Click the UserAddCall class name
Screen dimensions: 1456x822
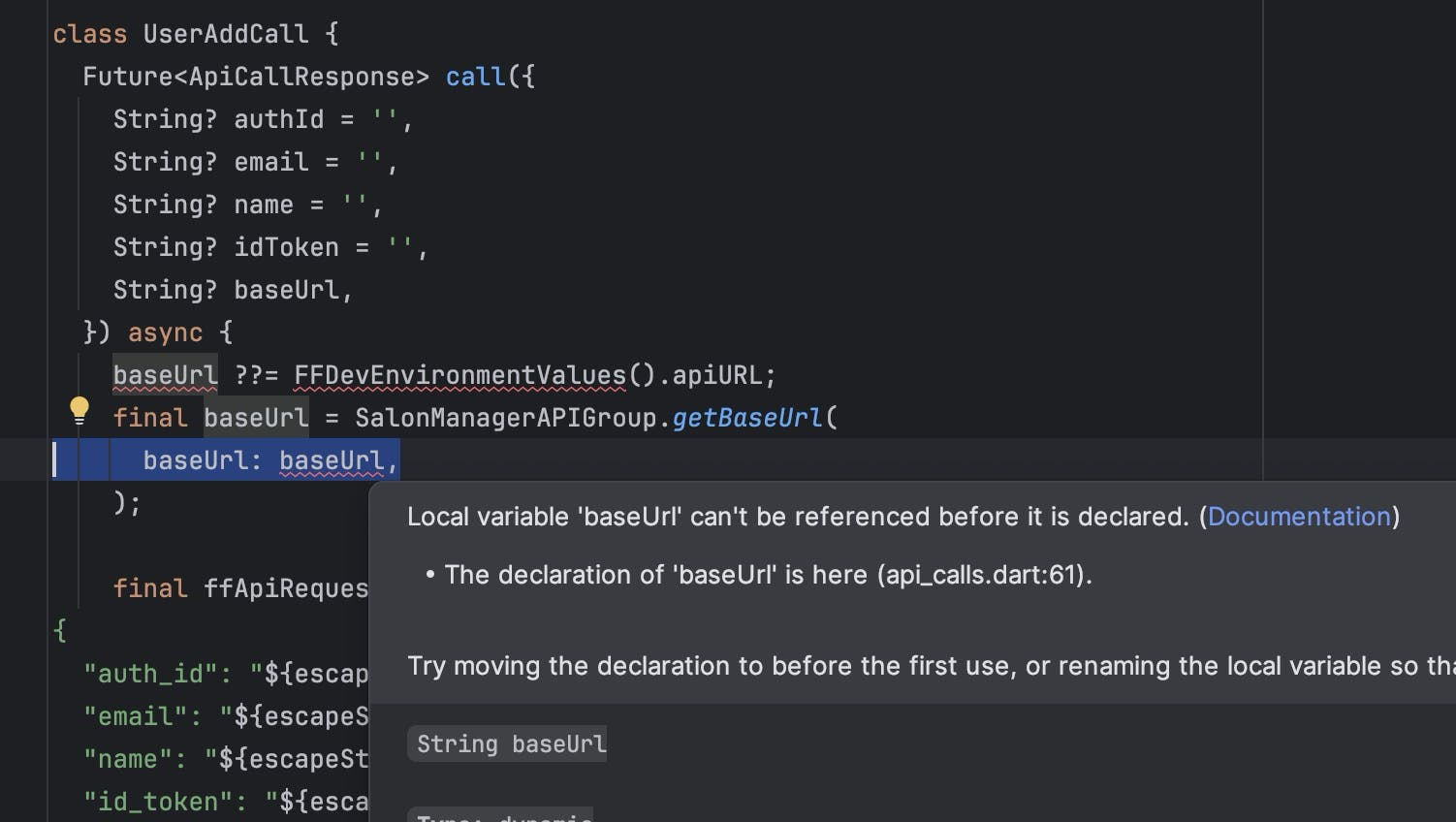pyautogui.click(x=225, y=34)
